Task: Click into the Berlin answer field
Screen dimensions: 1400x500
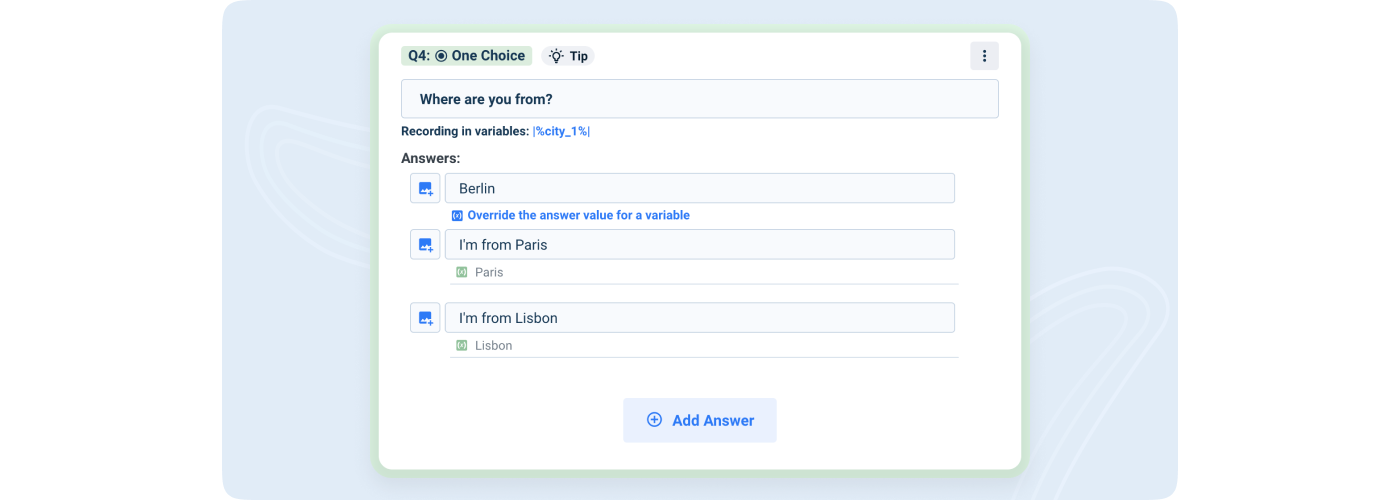Action: [700, 188]
